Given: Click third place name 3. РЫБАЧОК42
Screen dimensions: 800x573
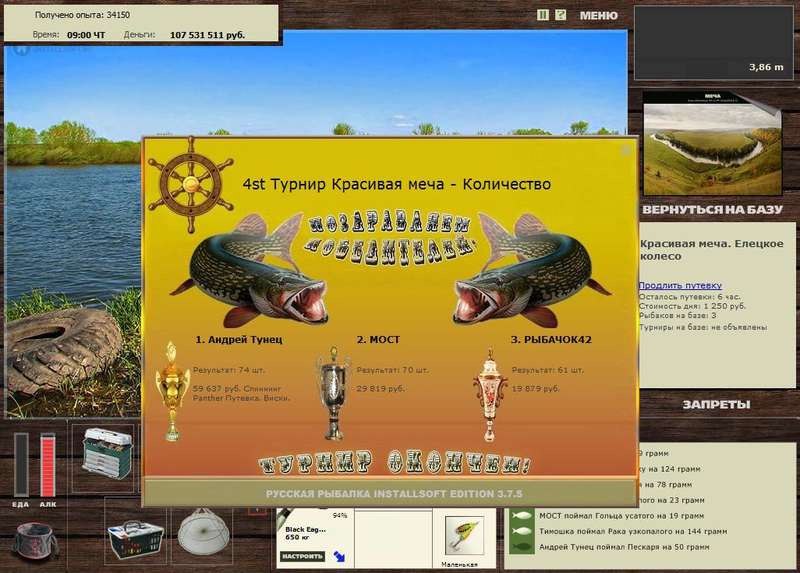Looking at the screenshot, I should 551,339.
